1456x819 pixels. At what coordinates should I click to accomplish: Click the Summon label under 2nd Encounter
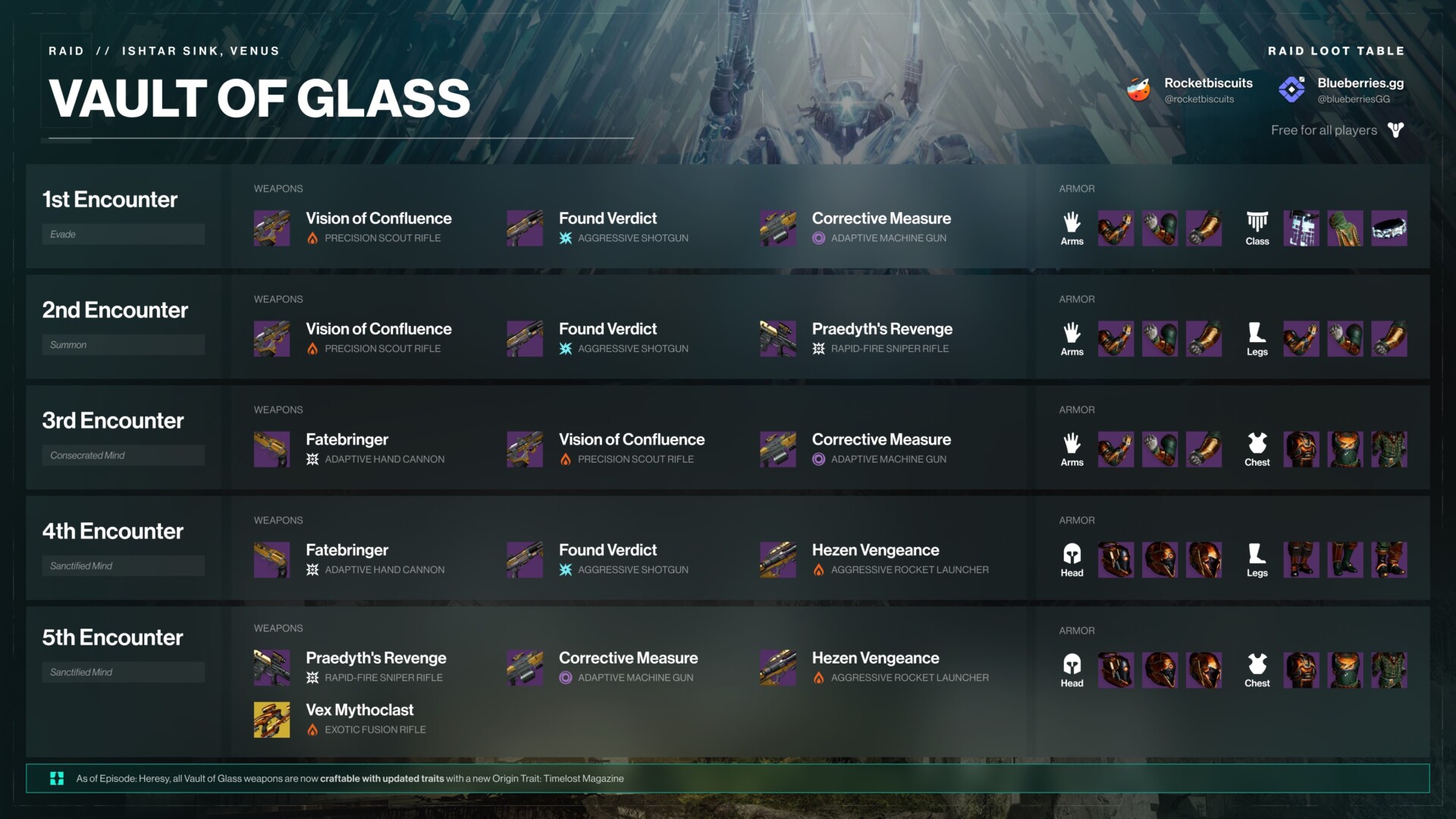pos(68,345)
